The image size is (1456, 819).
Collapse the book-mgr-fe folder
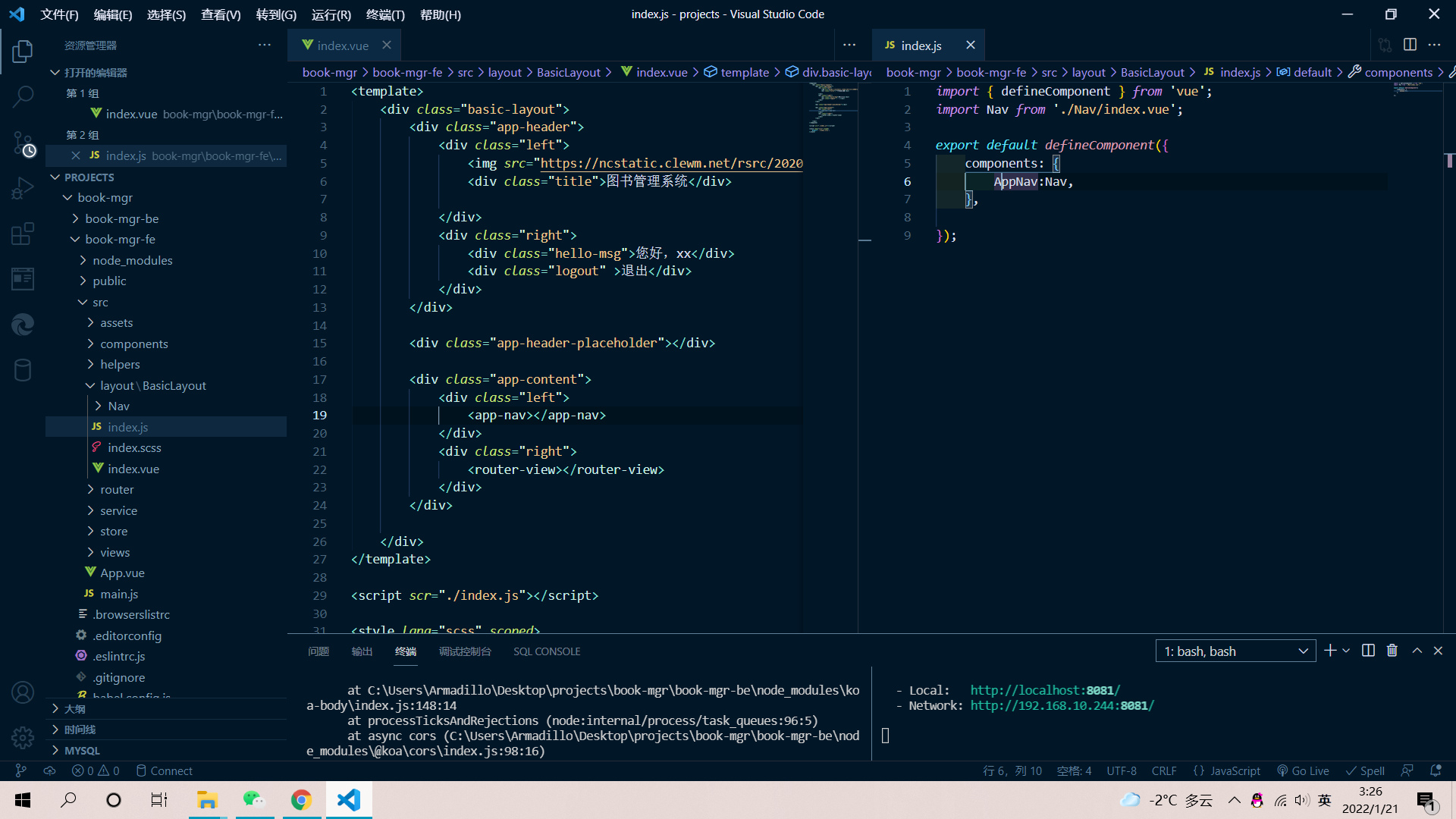120,239
